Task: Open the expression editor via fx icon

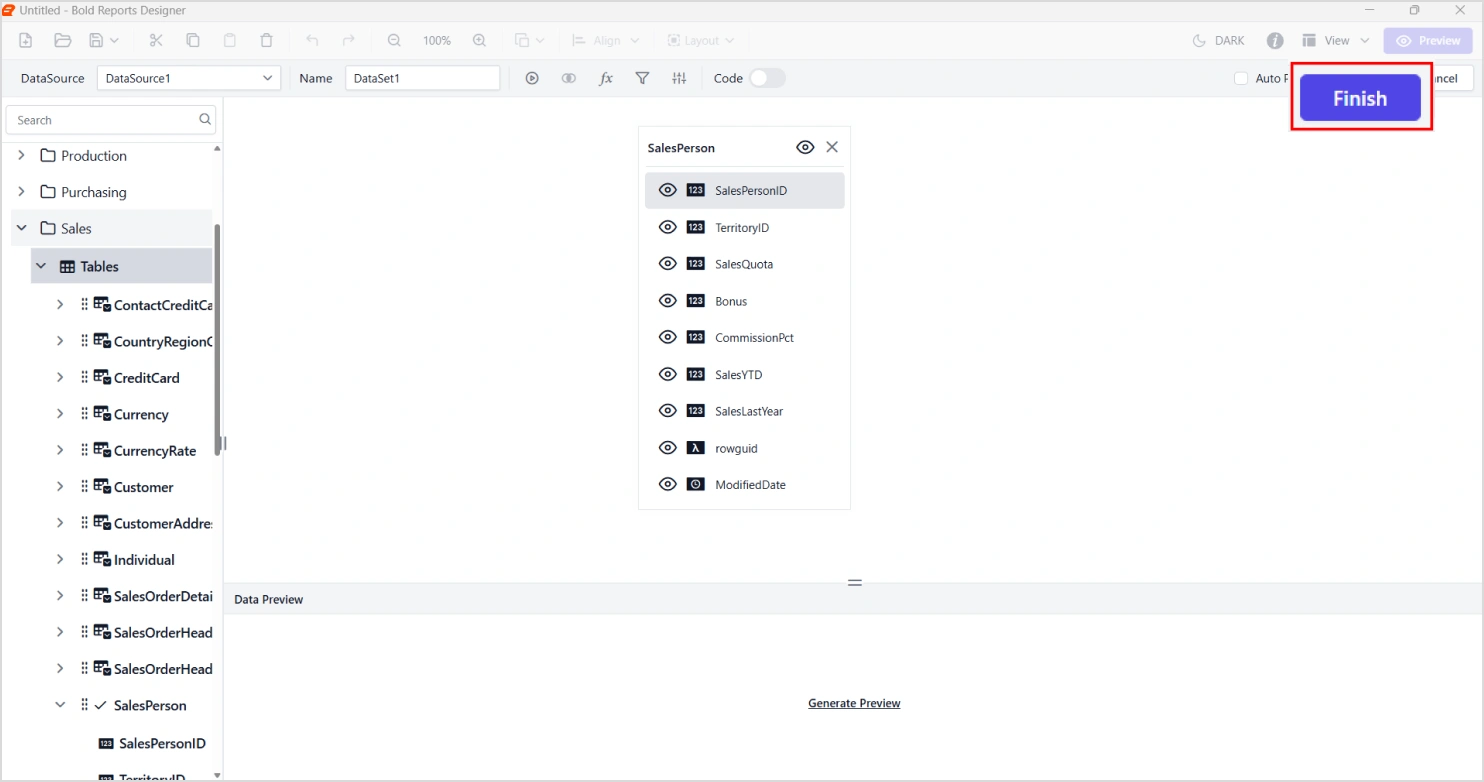Action: click(x=605, y=78)
